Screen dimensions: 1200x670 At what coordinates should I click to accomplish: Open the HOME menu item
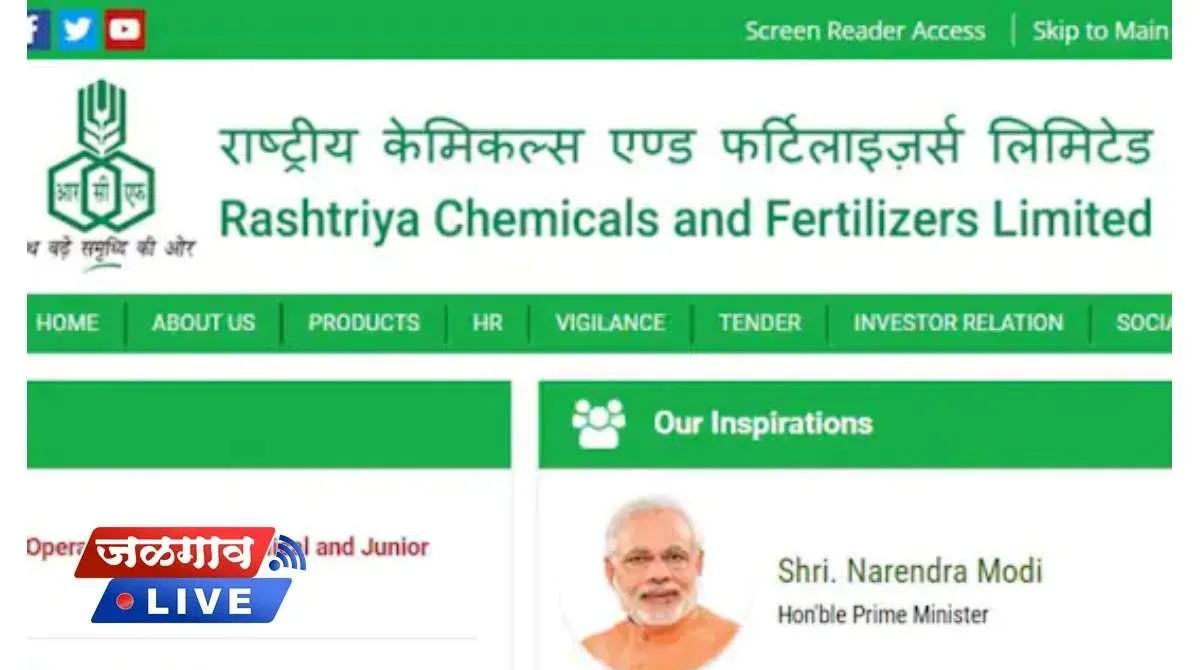68,323
